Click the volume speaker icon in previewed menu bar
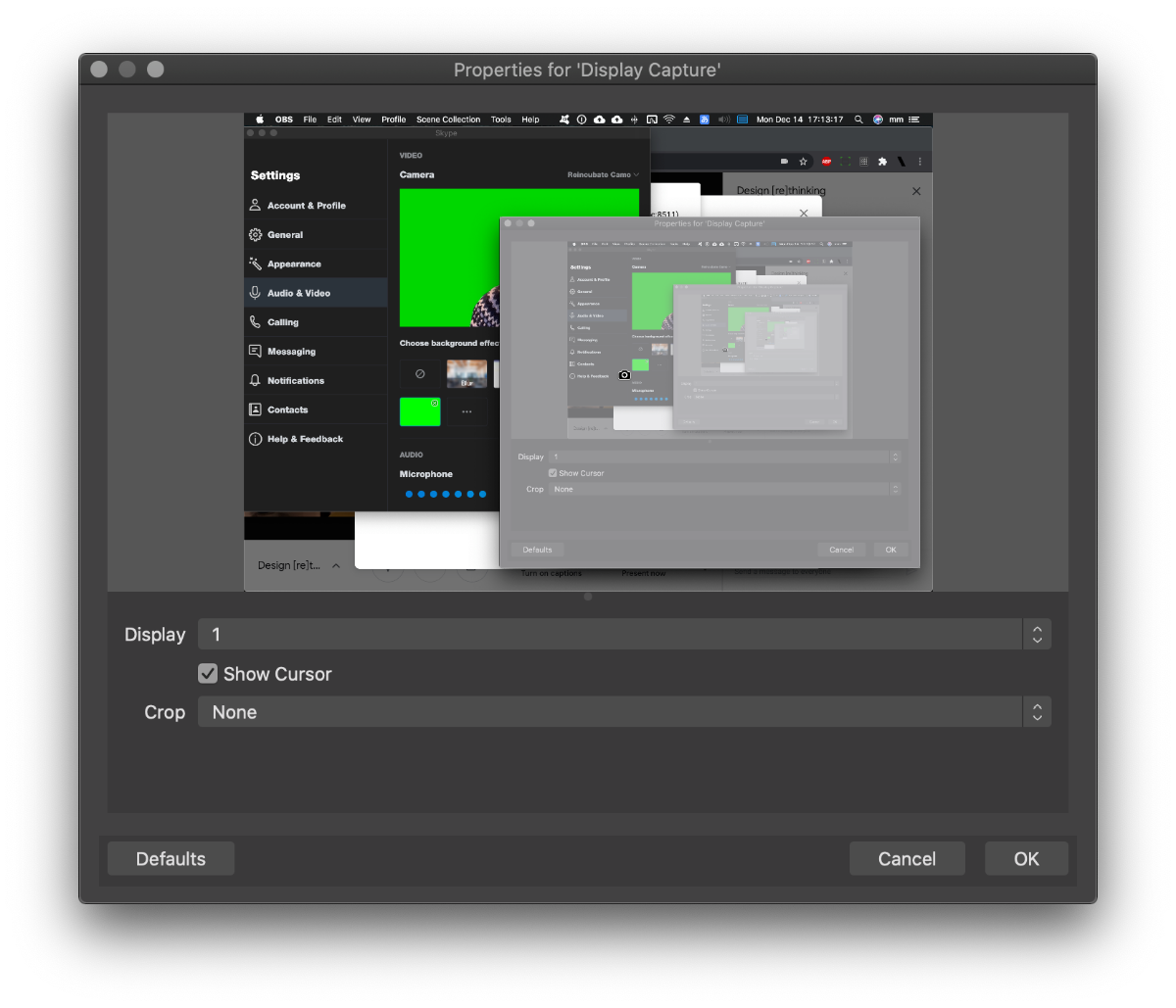Screen dimensions: 1176x1008 [x=724, y=120]
